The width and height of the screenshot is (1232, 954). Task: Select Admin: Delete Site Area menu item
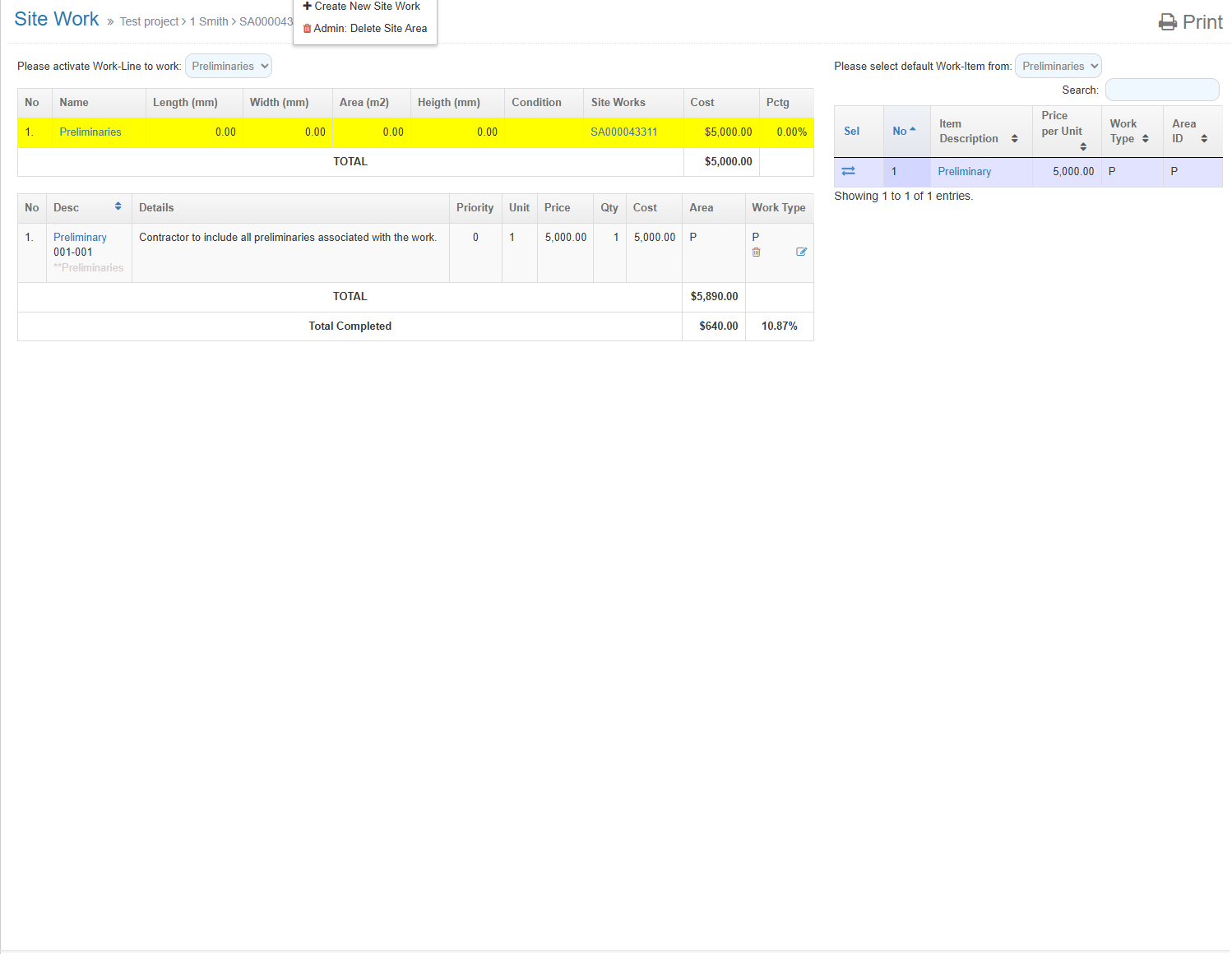click(x=365, y=28)
